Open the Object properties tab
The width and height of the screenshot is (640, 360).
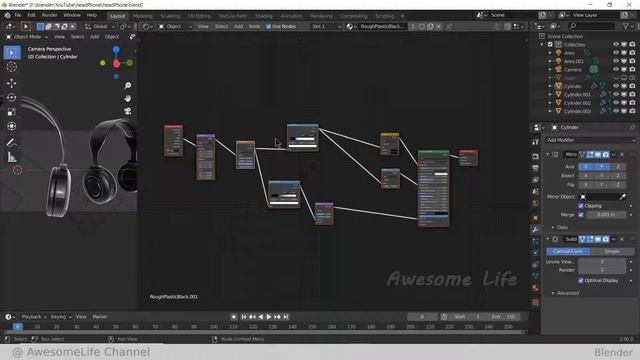pyautogui.click(x=536, y=218)
